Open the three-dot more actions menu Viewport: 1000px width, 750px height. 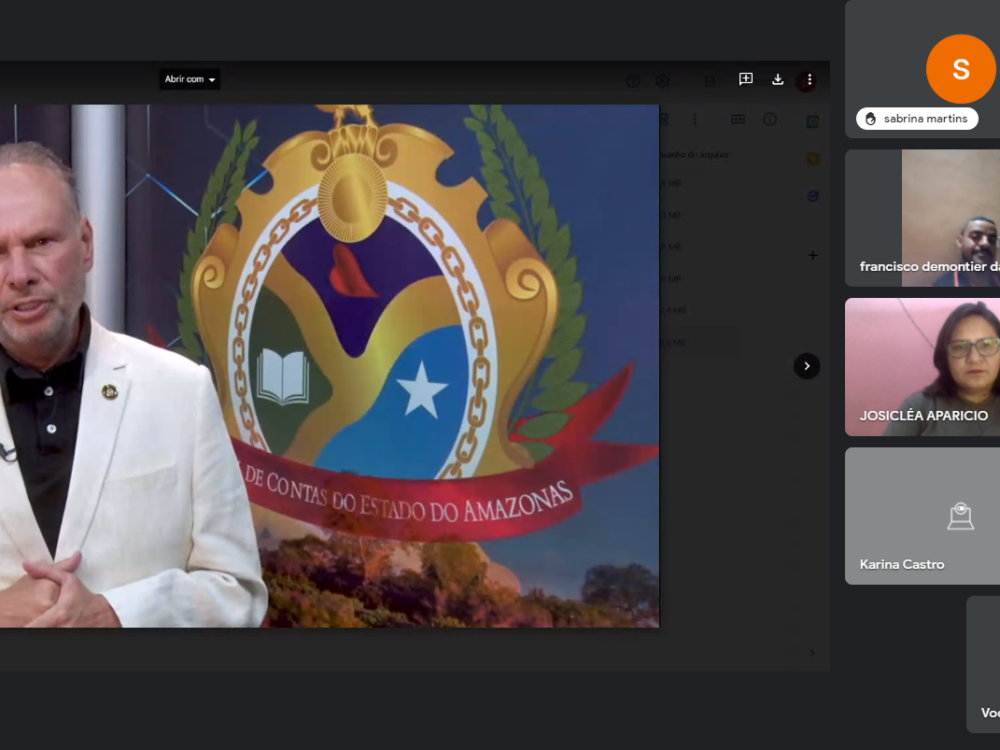click(809, 80)
